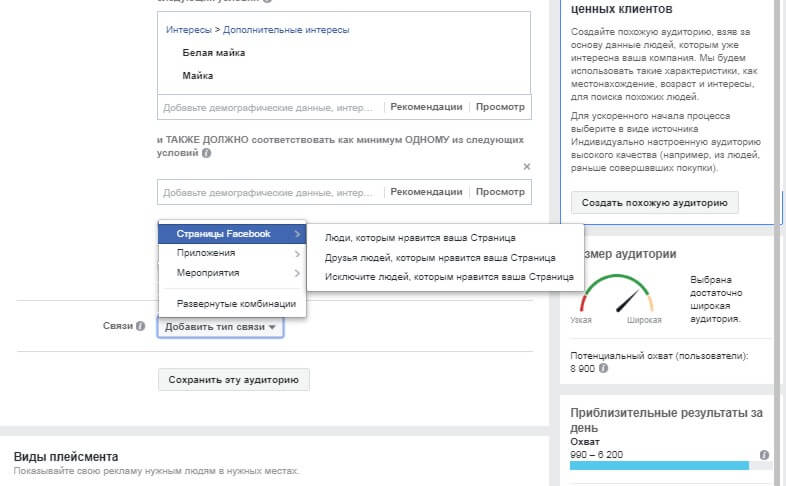The width and height of the screenshot is (786, 486).
Task: Click info icon next to reach value 8 900
Action: tap(604, 368)
